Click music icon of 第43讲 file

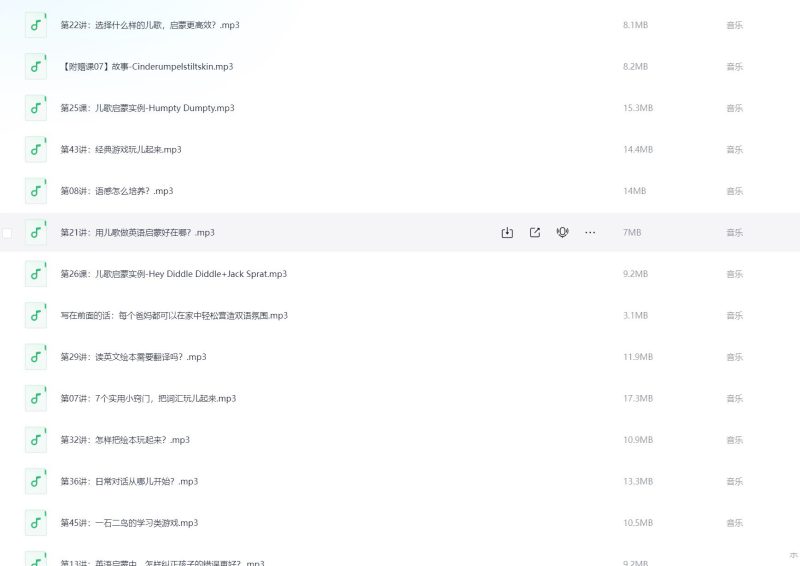click(36, 150)
